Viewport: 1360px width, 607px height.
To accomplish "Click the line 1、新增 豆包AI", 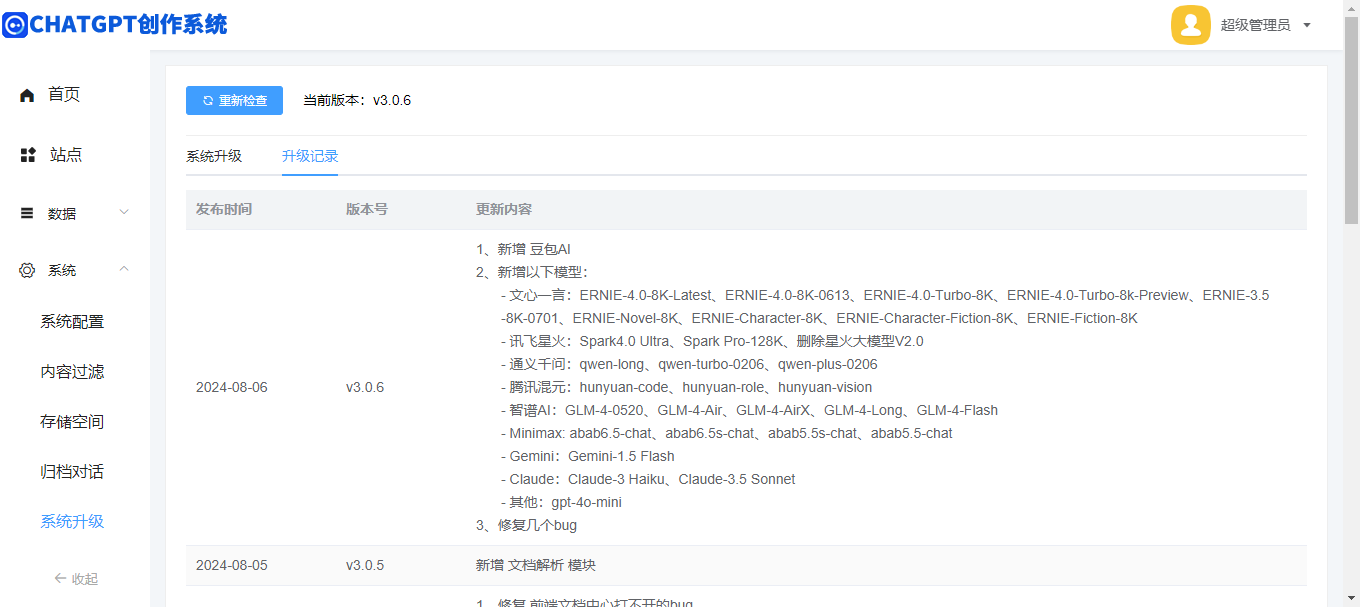I will 523,250.
